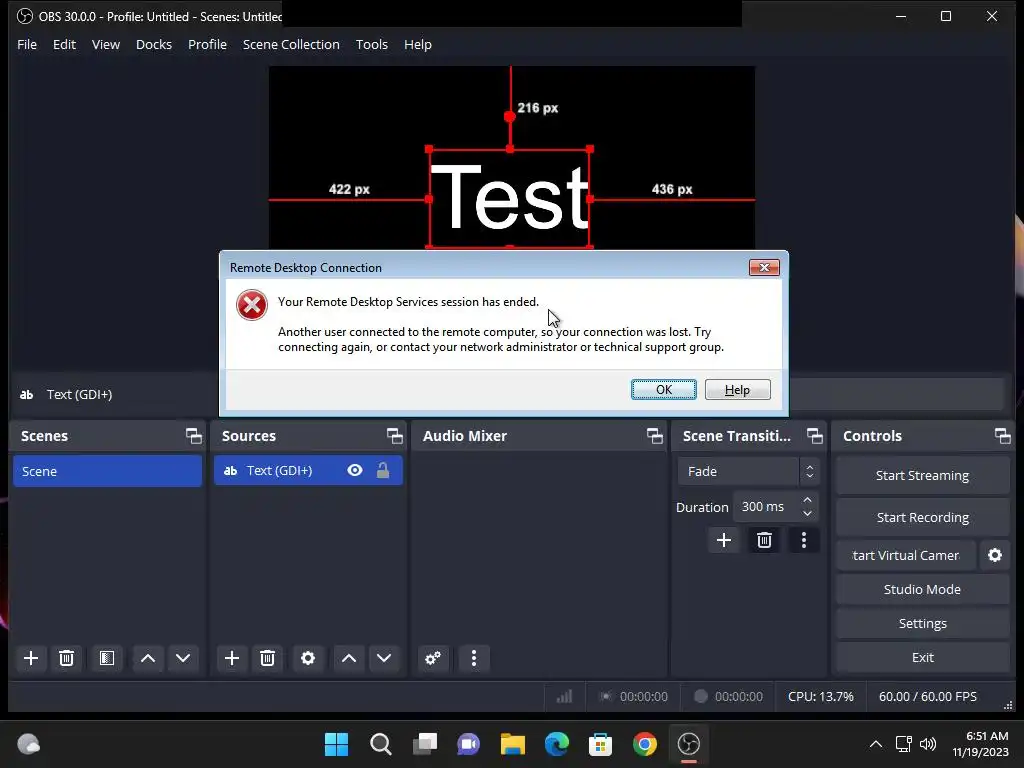Remove selected scene with trash icon
The image size is (1024, 768).
point(66,658)
